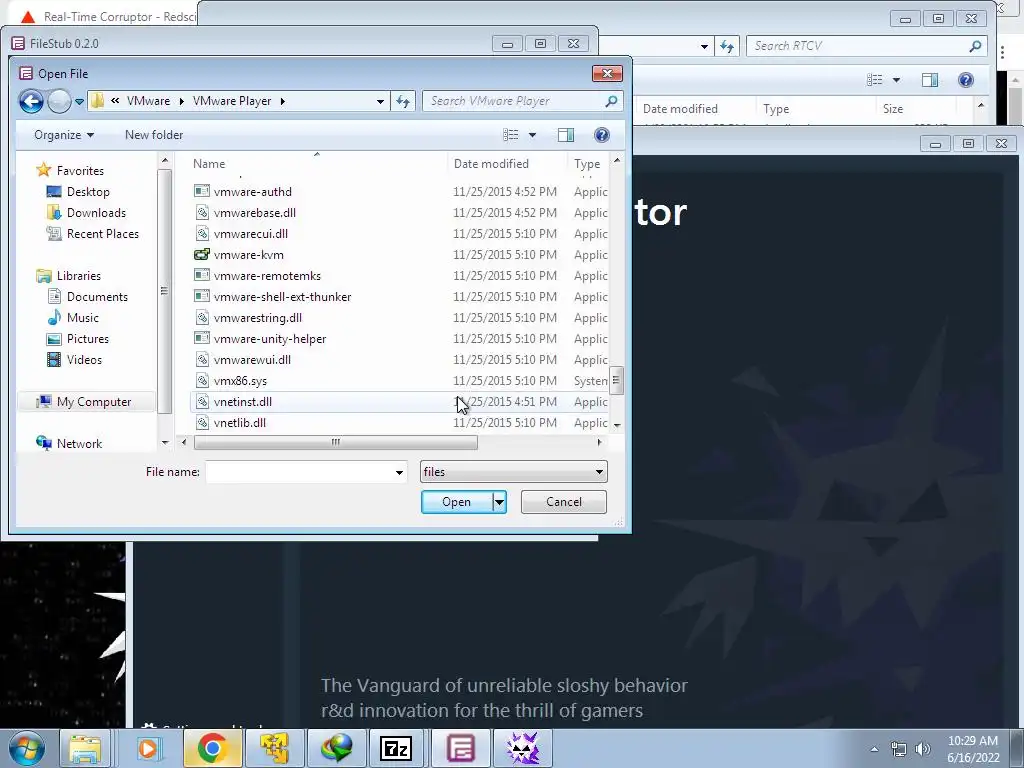Select the file vnetinst.dll
Viewport: 1024px width, 768px height.
(243, 402)
